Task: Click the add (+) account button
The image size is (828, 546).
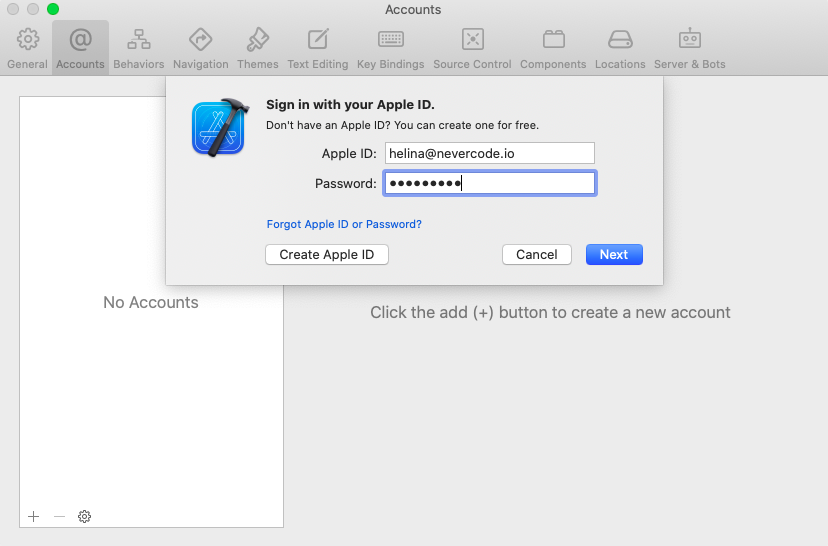Action: pyautogui.click(x=33, y=516)
